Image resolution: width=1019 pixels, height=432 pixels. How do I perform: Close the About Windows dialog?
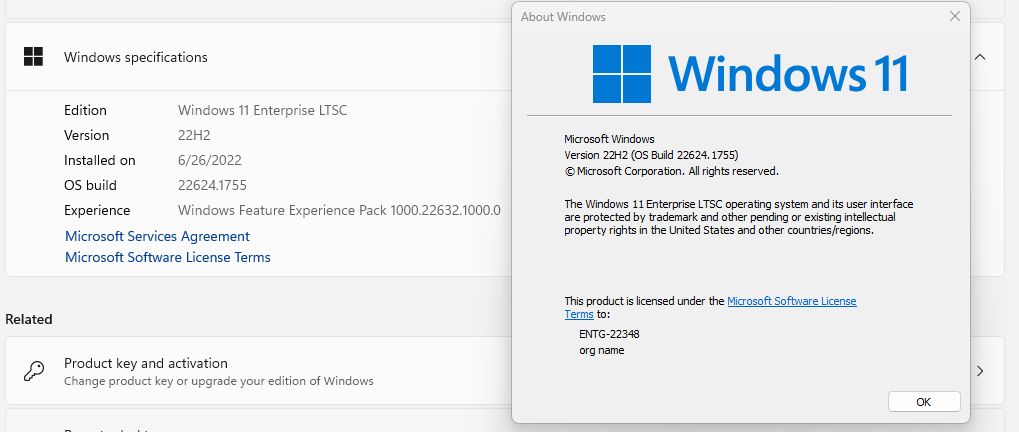pyautogui.click(x=955, y=17)
